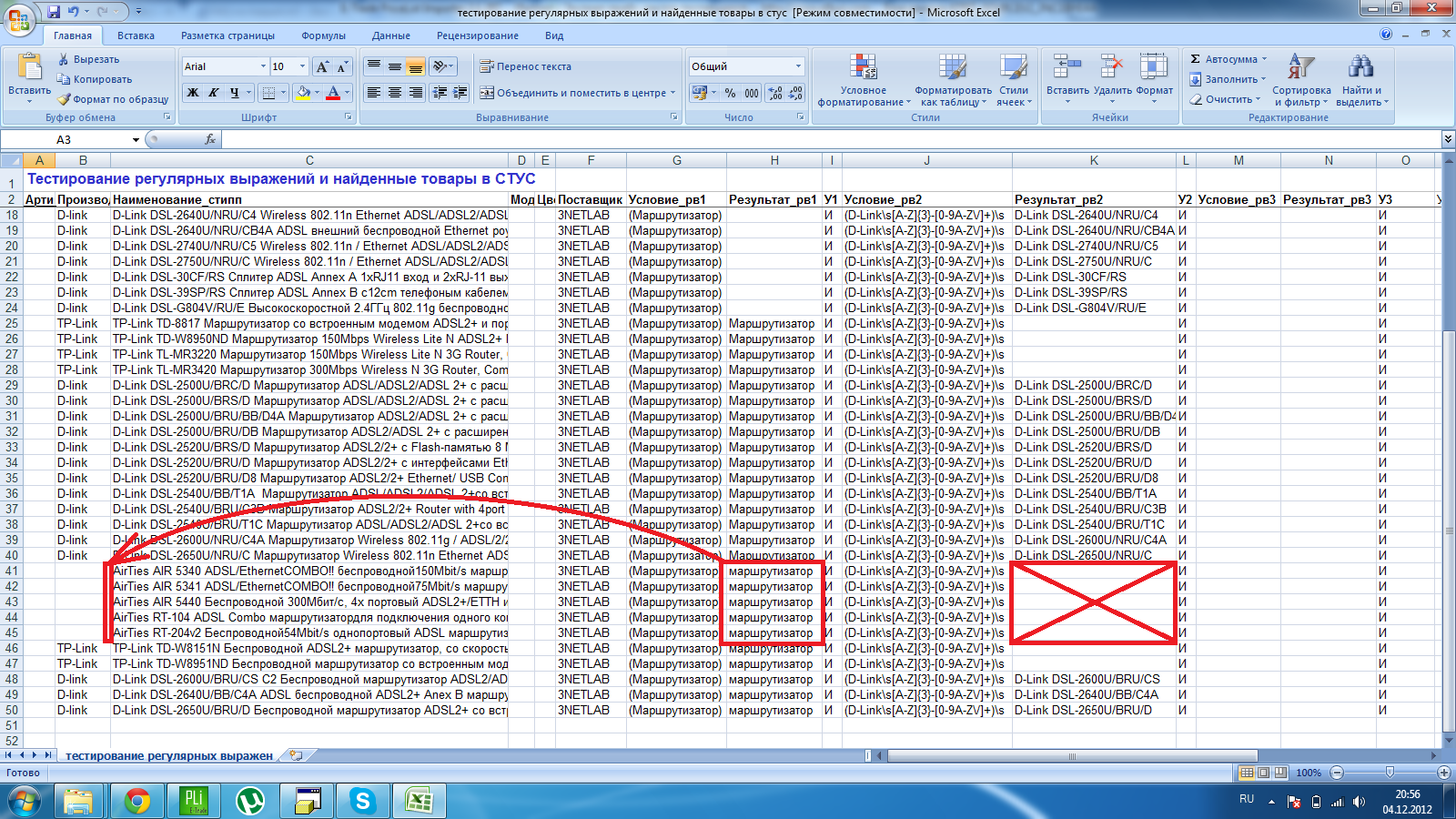Open the Format (Формат) cells menu
Image resolution: width=1456 pixels, height=819 pixels.
point(1154,78)
